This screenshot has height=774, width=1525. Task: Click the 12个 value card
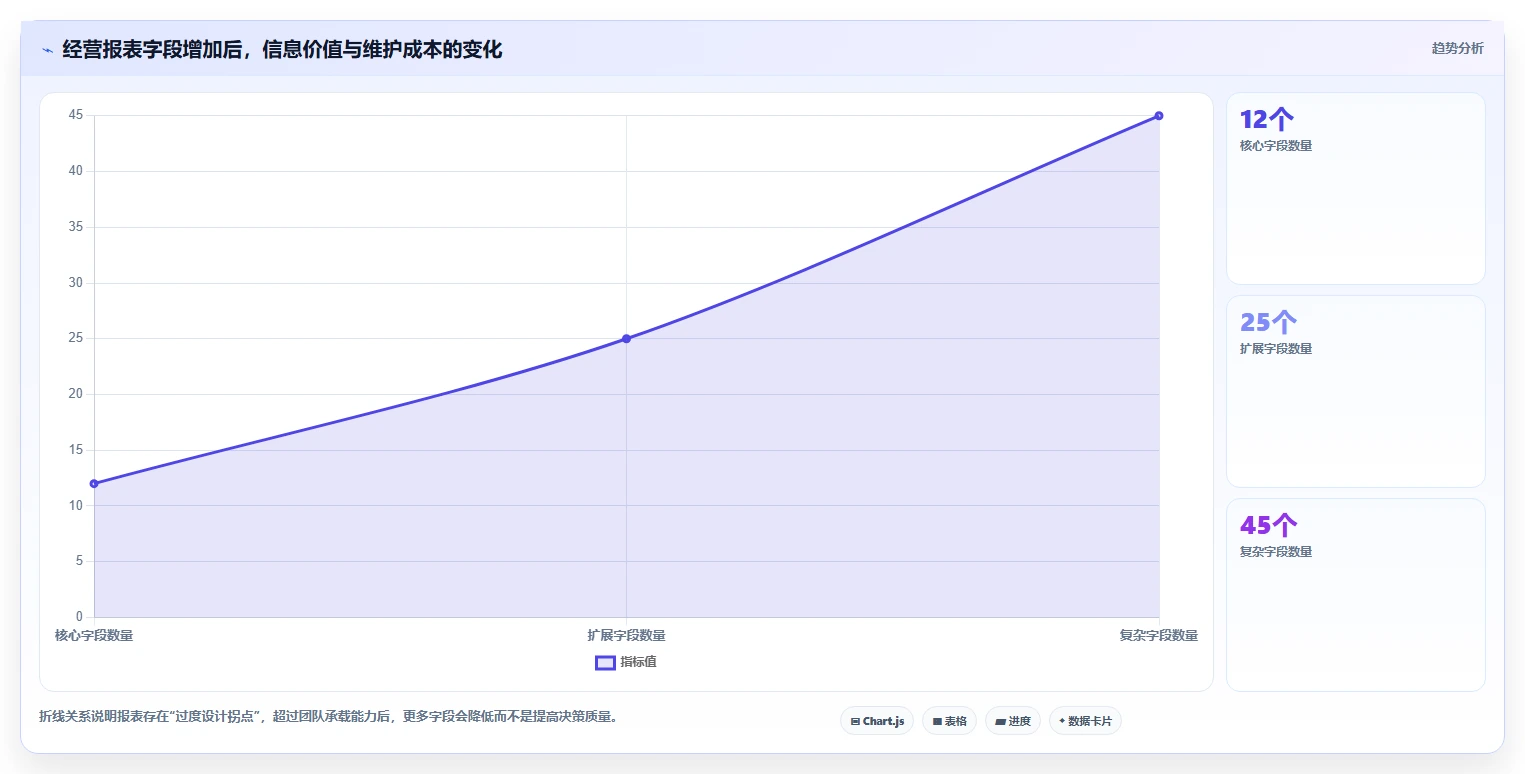click(x=1355, y=189)
